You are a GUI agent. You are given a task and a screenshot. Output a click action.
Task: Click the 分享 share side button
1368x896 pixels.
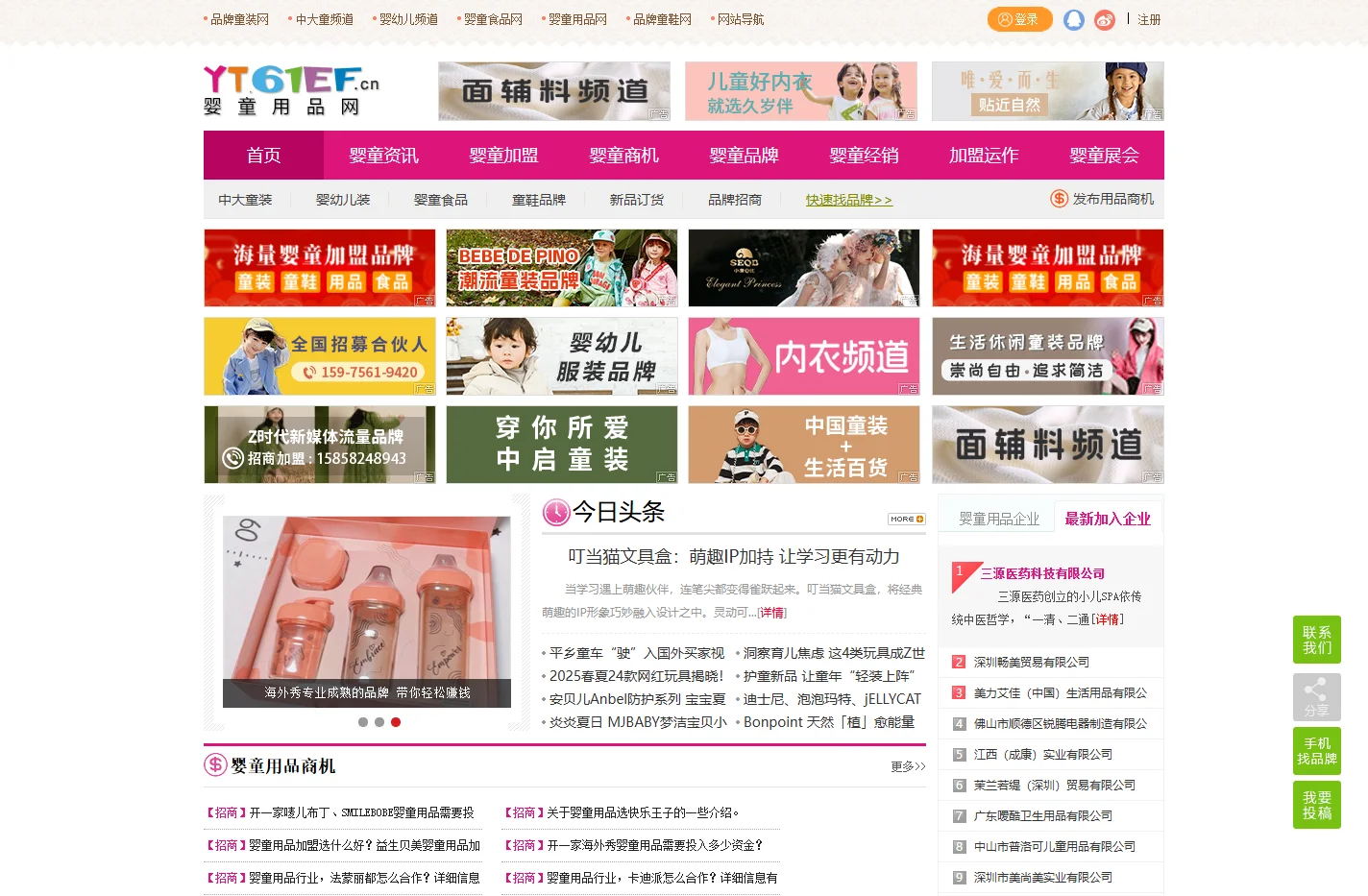(1317, 697)
